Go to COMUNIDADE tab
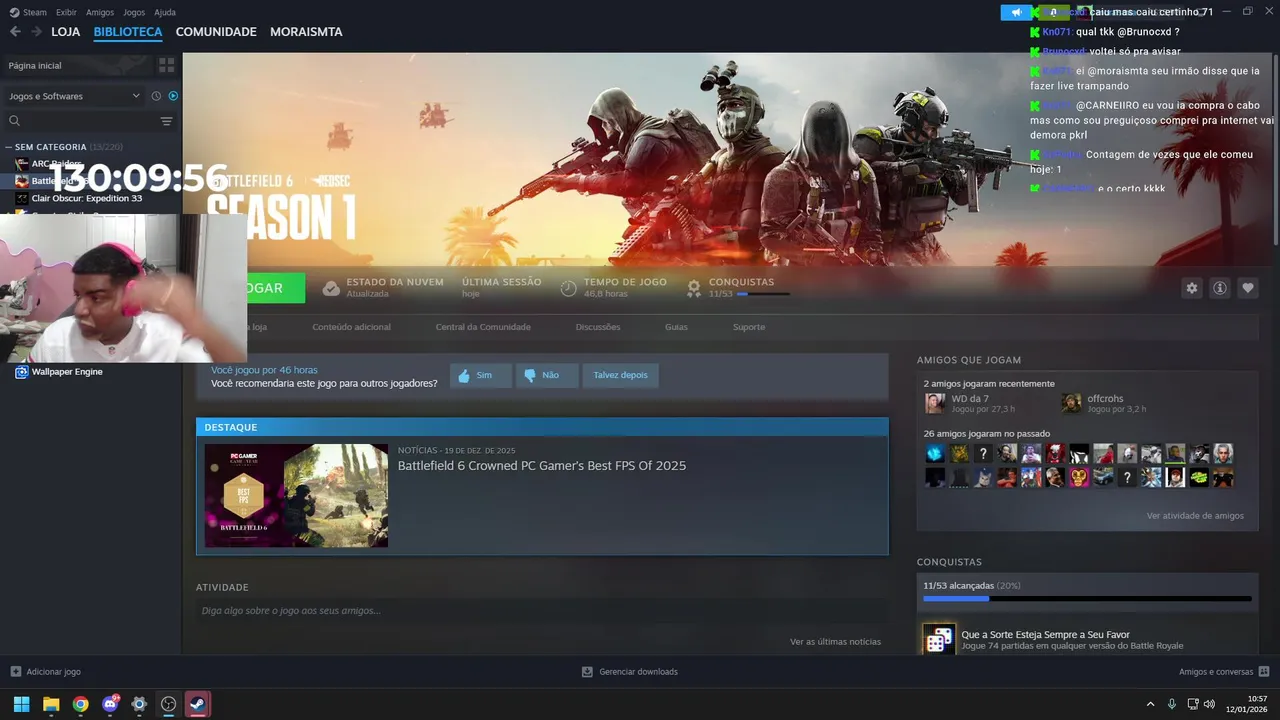The width and height of the screenshot is (1280, 720). tap(216, 32)
